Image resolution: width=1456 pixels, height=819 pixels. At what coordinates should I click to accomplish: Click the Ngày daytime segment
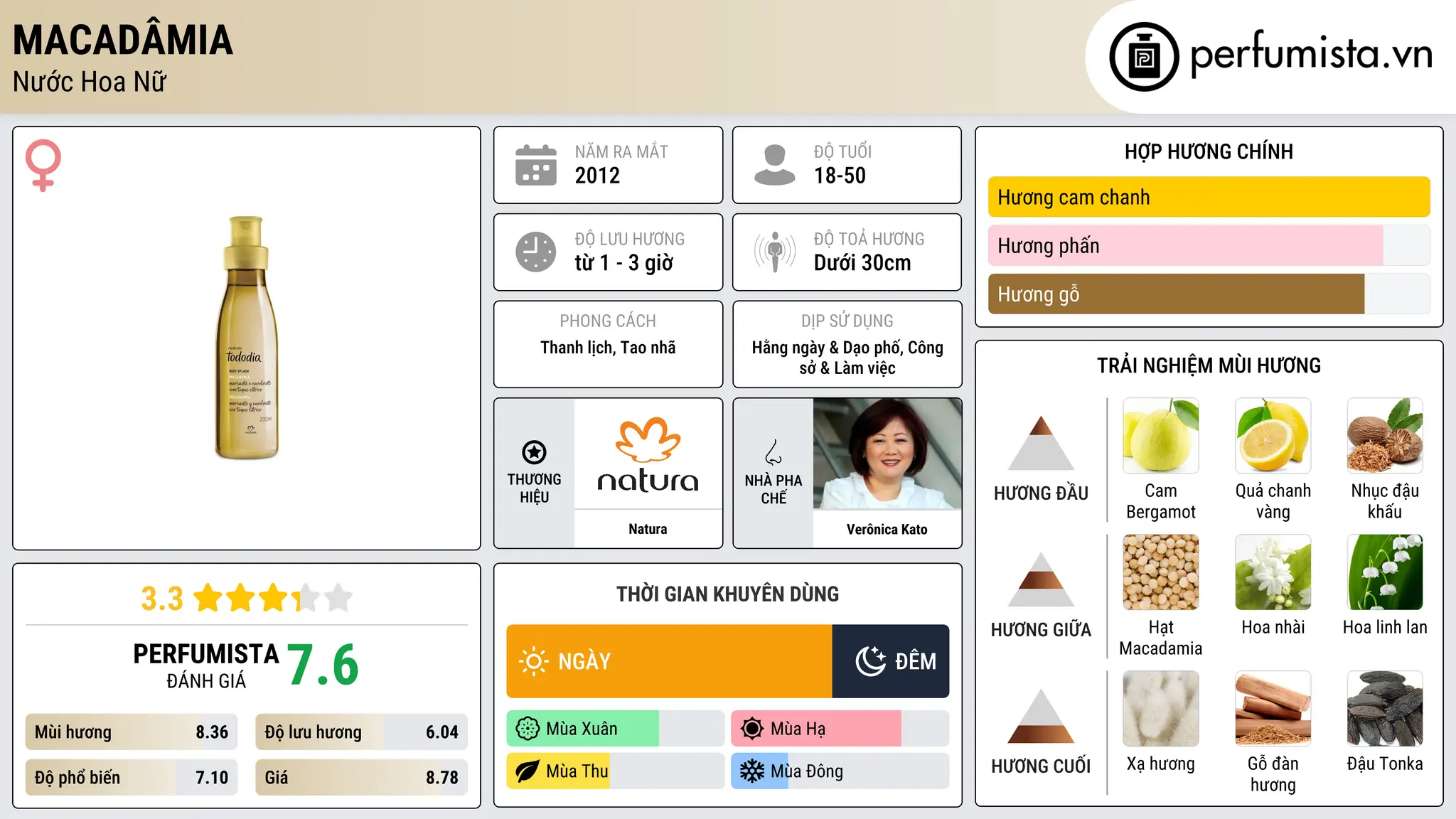[x=670, y=661]
